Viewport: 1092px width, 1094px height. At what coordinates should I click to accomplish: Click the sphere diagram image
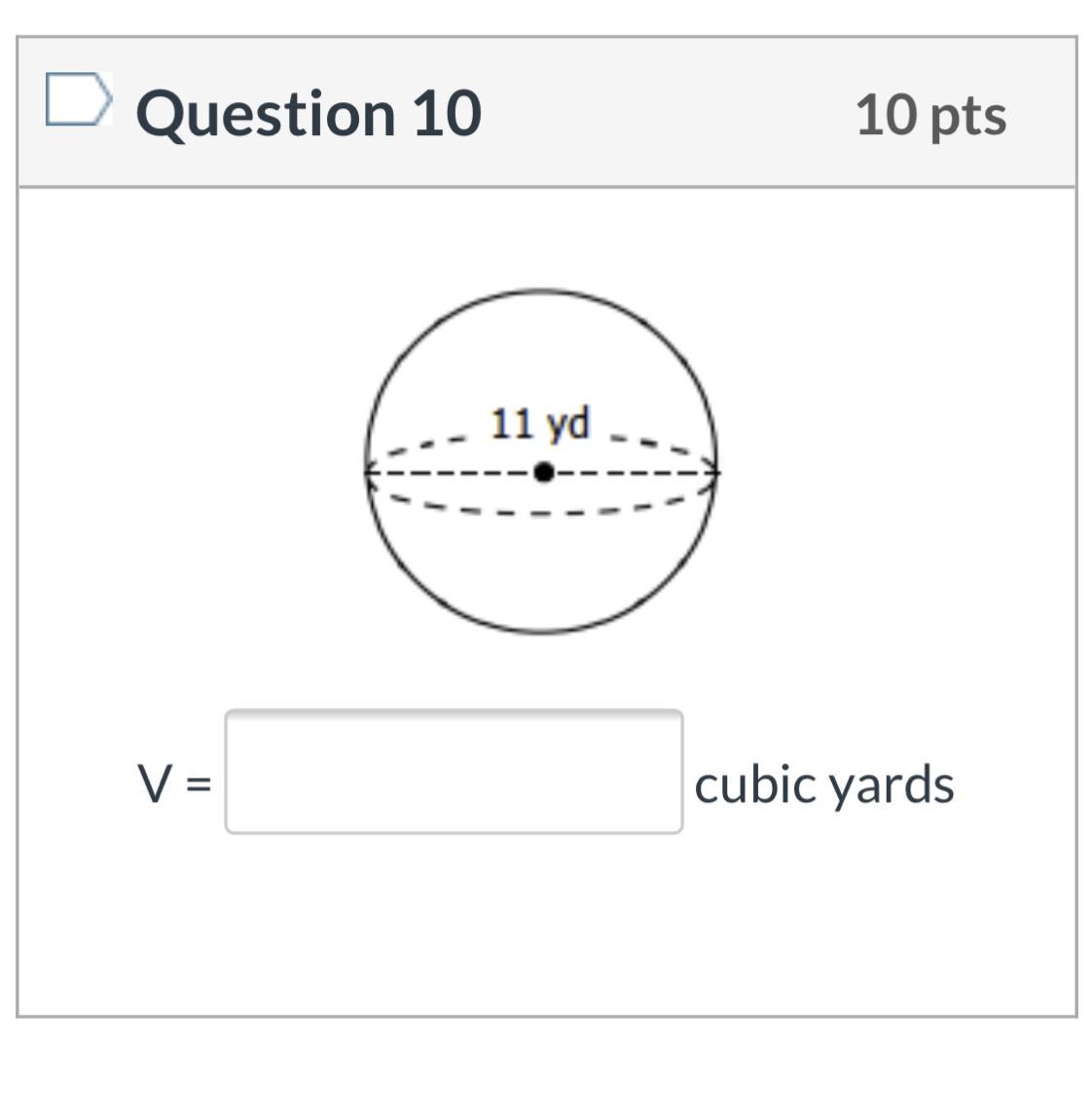pos(541,462)
